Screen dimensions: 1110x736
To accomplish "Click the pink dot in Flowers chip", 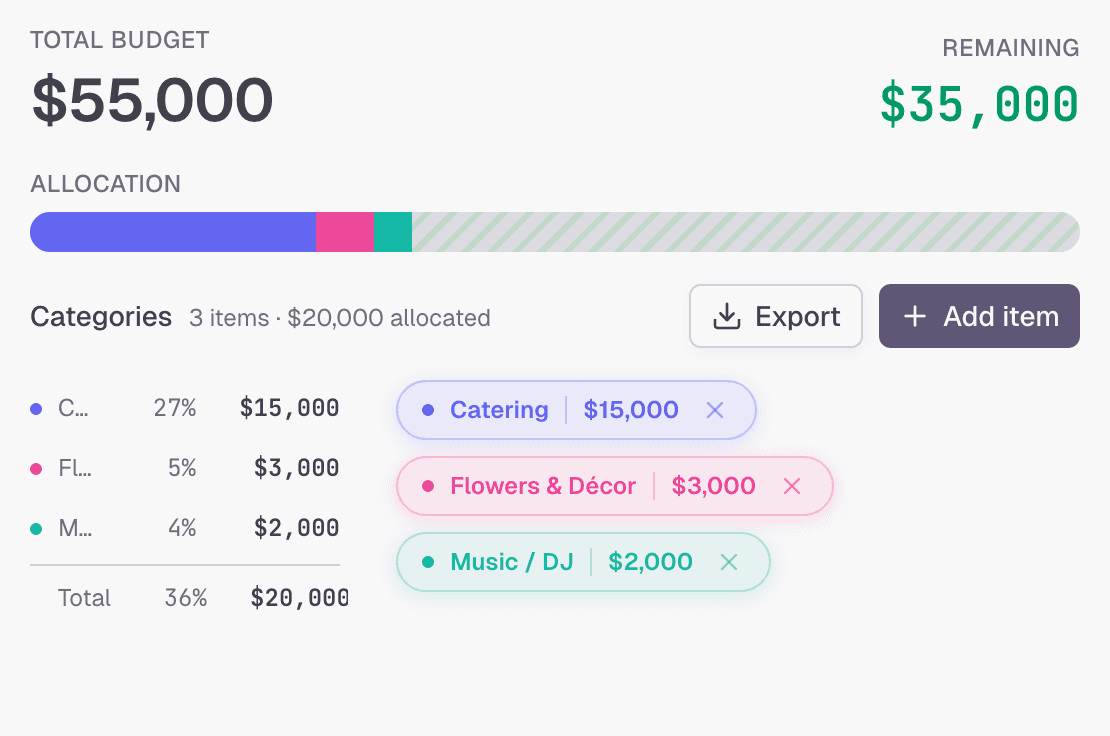I will (x=428, y=486).
